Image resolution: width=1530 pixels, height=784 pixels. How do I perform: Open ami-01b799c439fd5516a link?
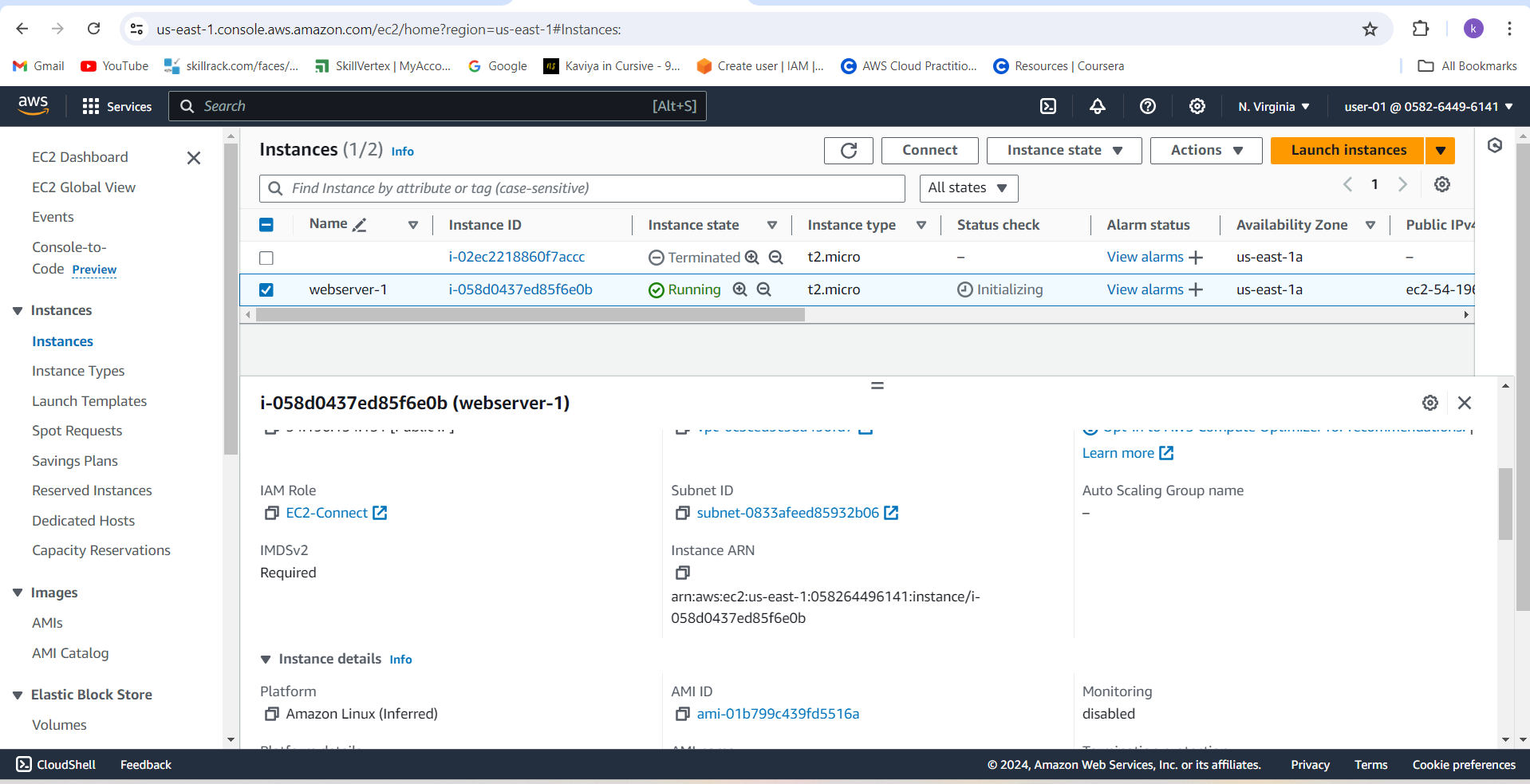778,714
